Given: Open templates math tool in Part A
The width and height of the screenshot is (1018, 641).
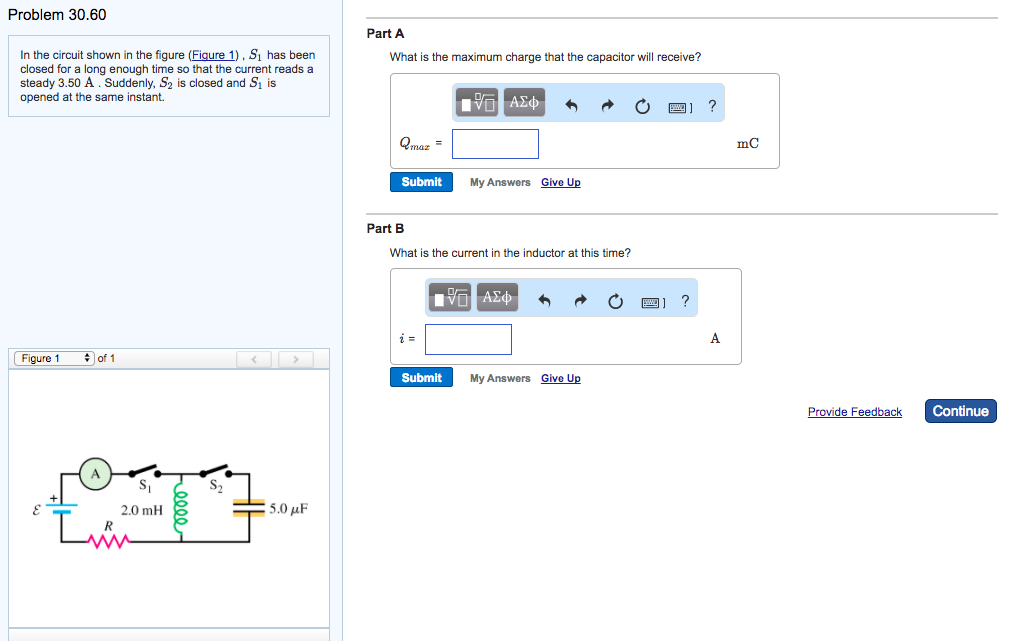Looking at the screenshot, I should [x=477, y=103].
